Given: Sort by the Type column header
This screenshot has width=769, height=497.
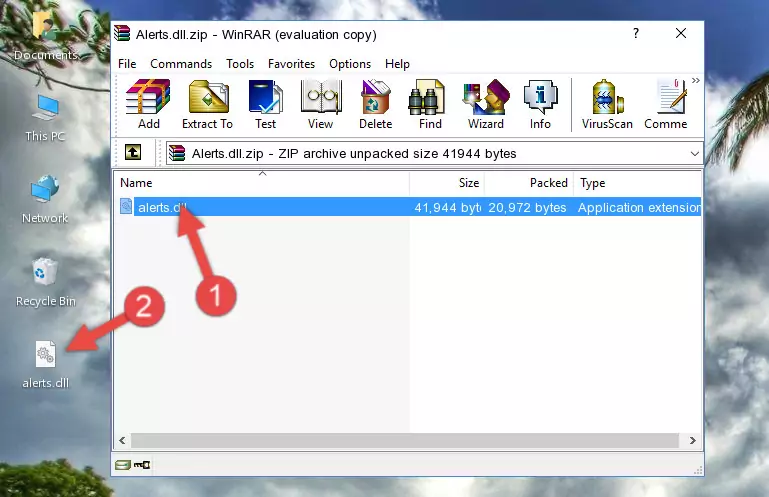Looking at the screenshot, I should coord(638,183).
